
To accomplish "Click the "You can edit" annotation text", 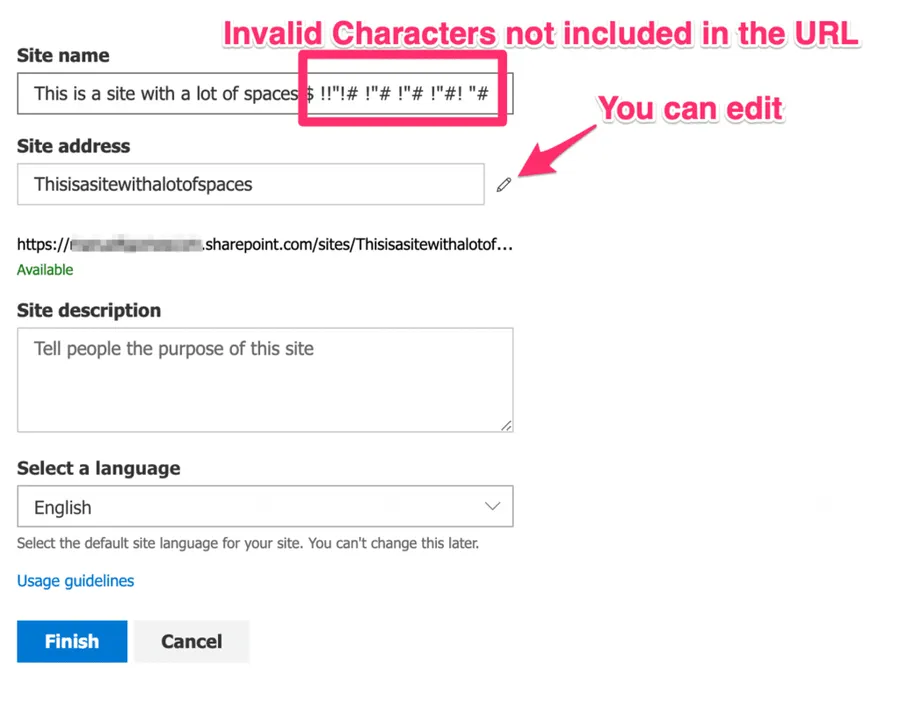I will pos(690,109).
